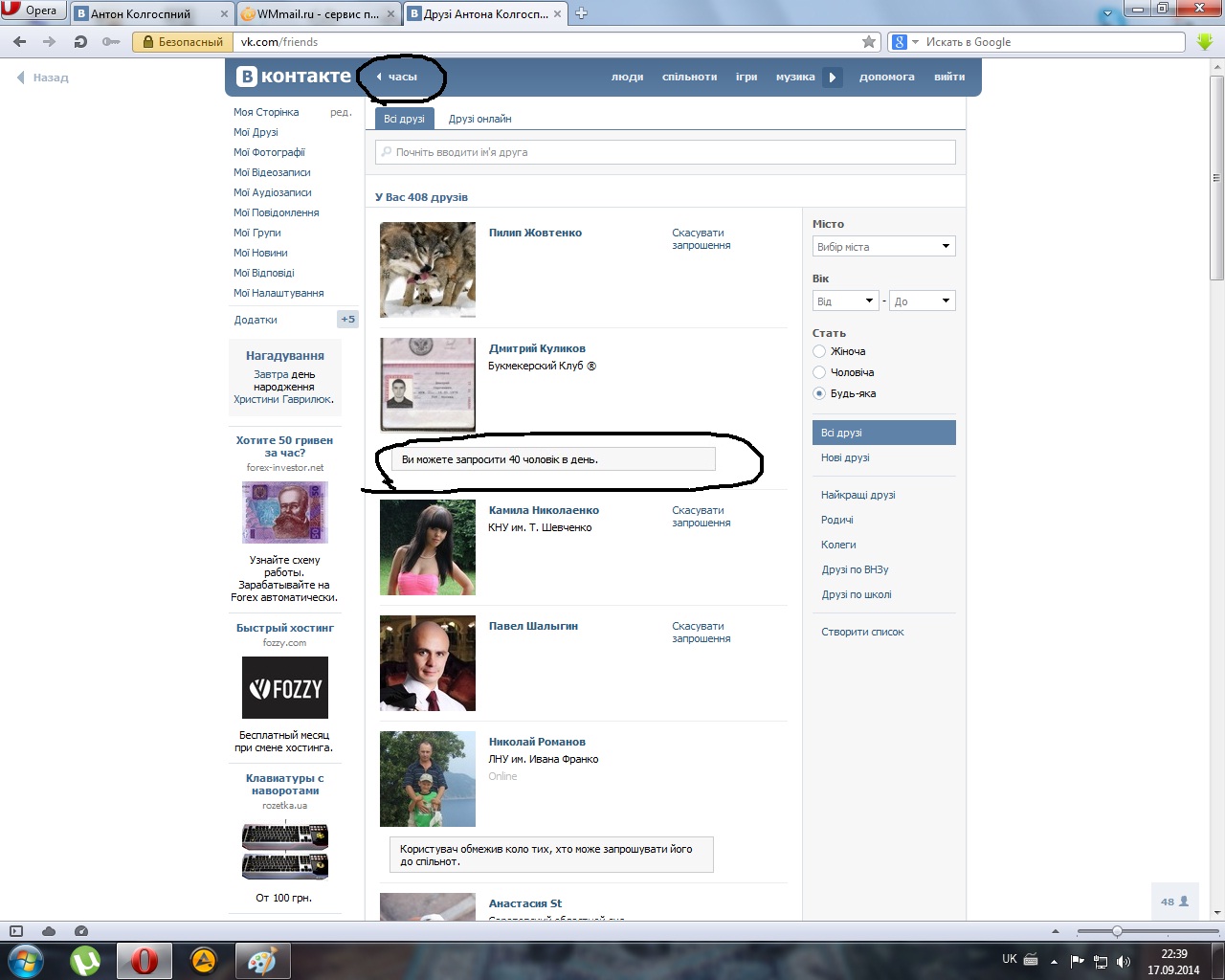Image resolution: width=1225 pixels, height=980 pixels.
Task: Click the 48 friends online counter
Action: click(x=1174, y=901)
